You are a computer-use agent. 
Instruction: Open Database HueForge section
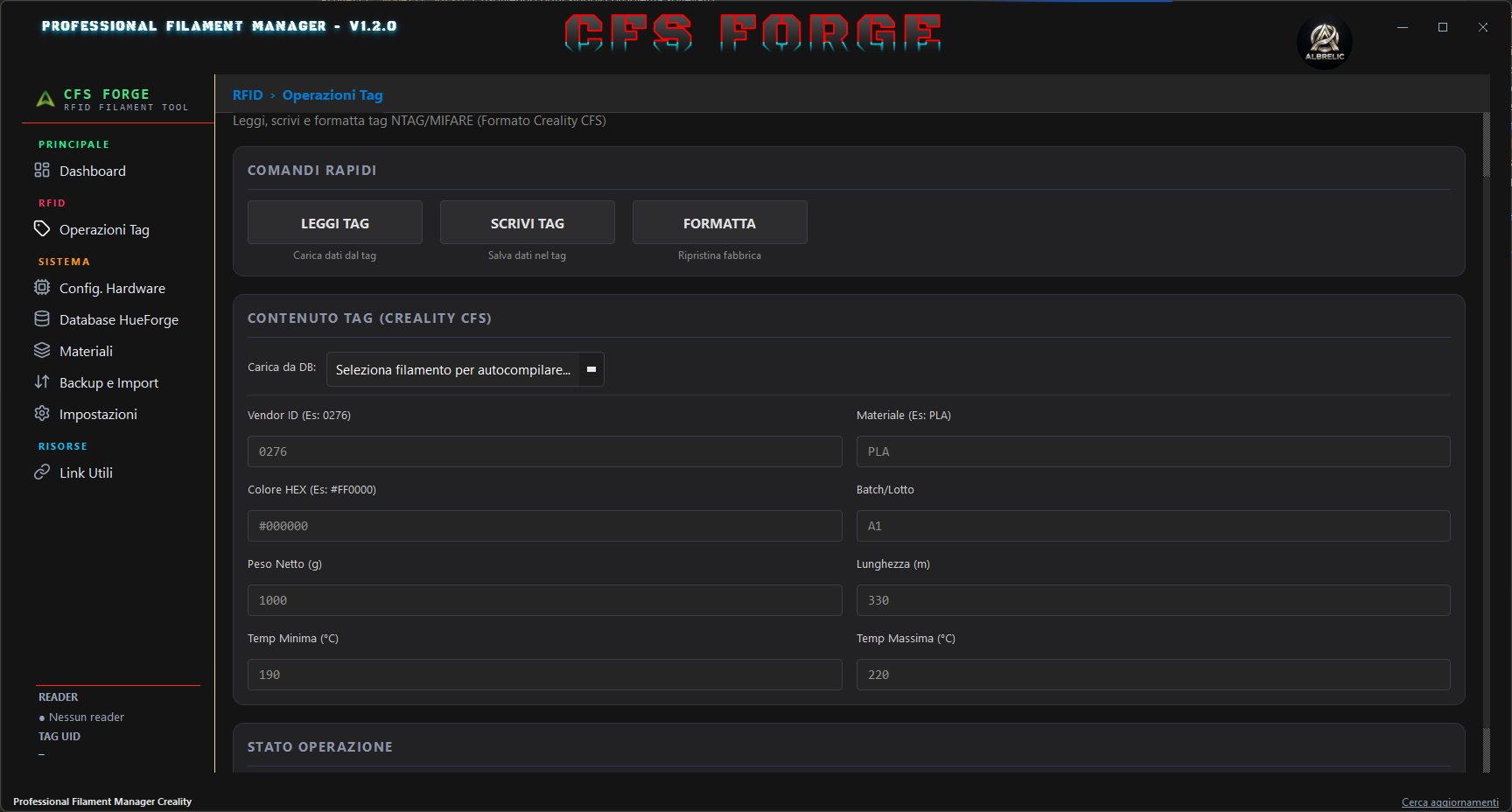tap(117, 319)
